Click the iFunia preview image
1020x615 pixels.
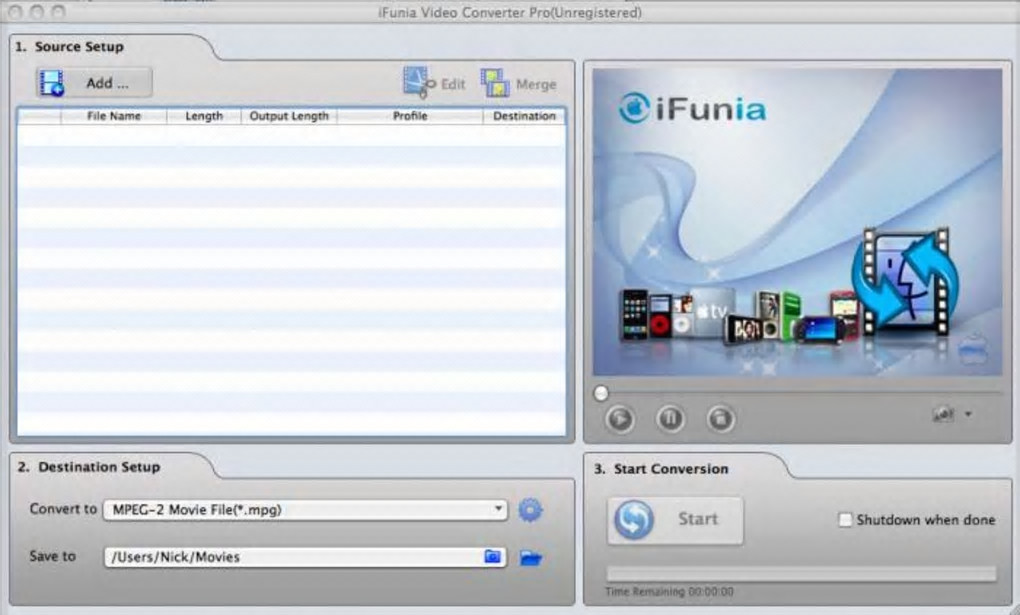[797, 222]
